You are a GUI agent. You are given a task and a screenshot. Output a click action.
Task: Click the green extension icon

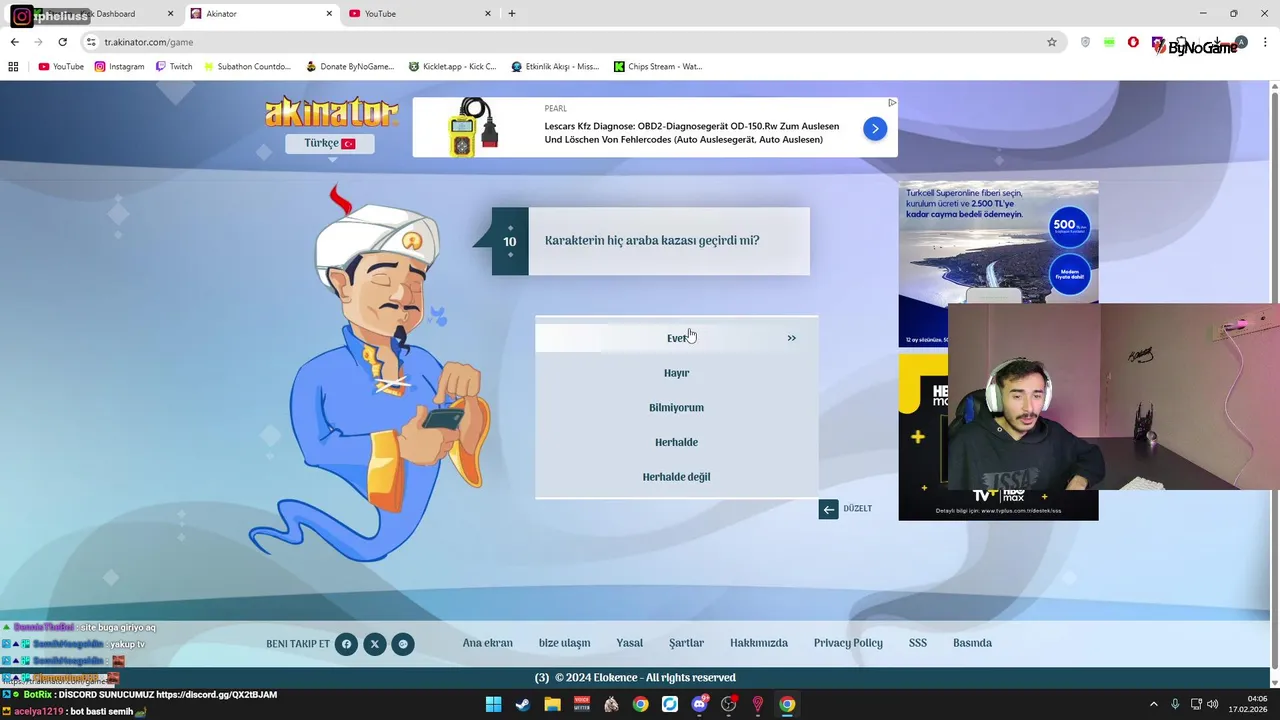click(1110, 42)
